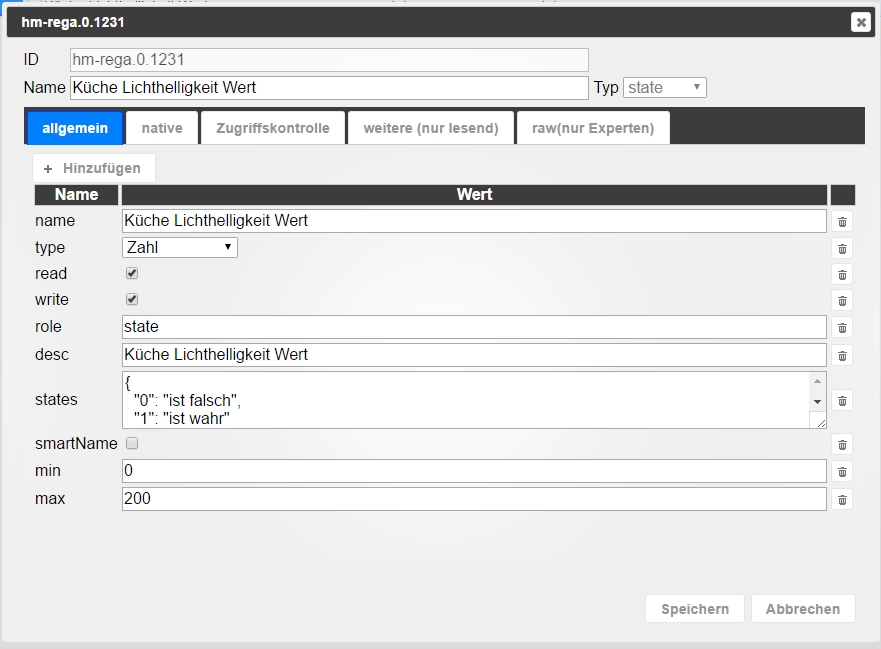
Task: Remove the desc row with trash icon
Action: point(842,355)
